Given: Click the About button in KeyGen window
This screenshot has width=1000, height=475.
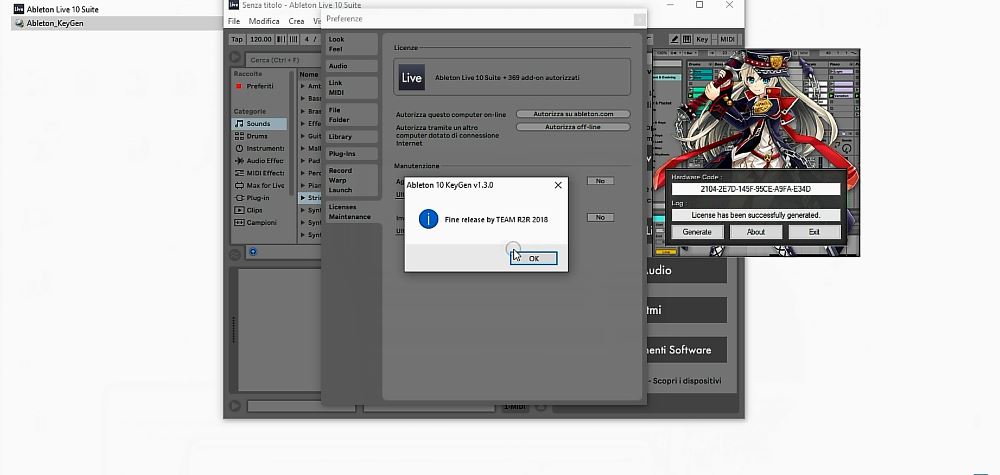Looking at the screenshot, I should point(756,232).
